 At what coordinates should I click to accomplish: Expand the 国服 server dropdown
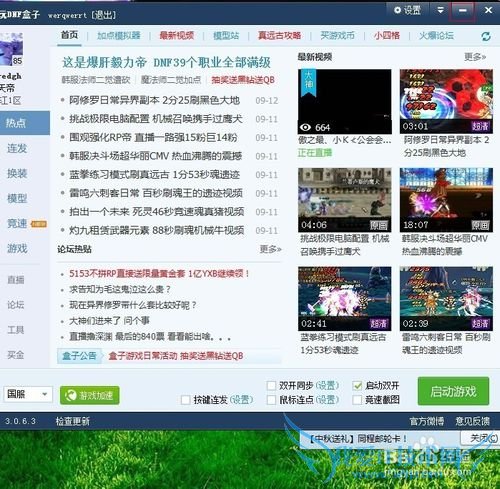tap(28, 394)
